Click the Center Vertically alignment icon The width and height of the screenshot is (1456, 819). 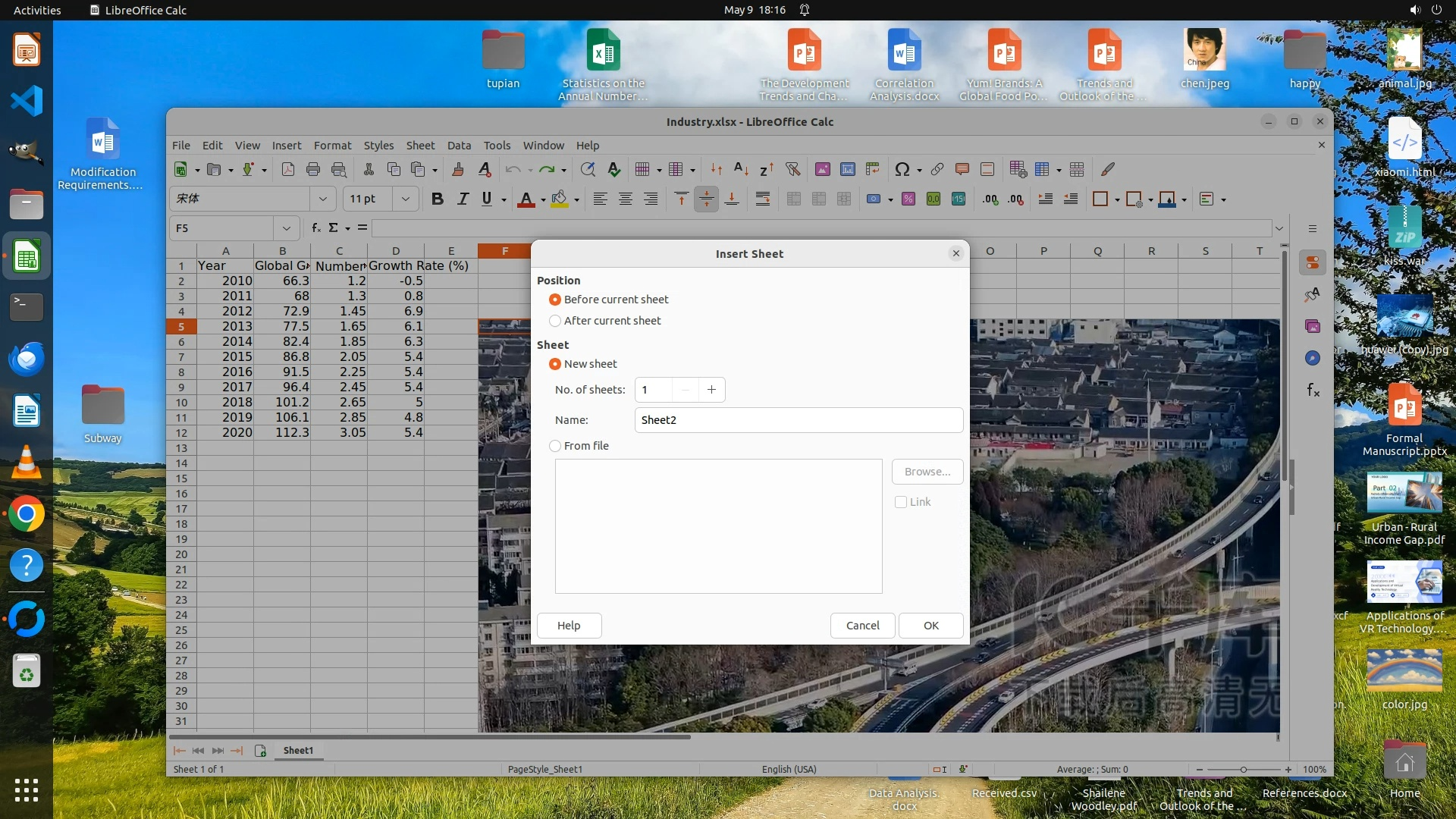706,199
